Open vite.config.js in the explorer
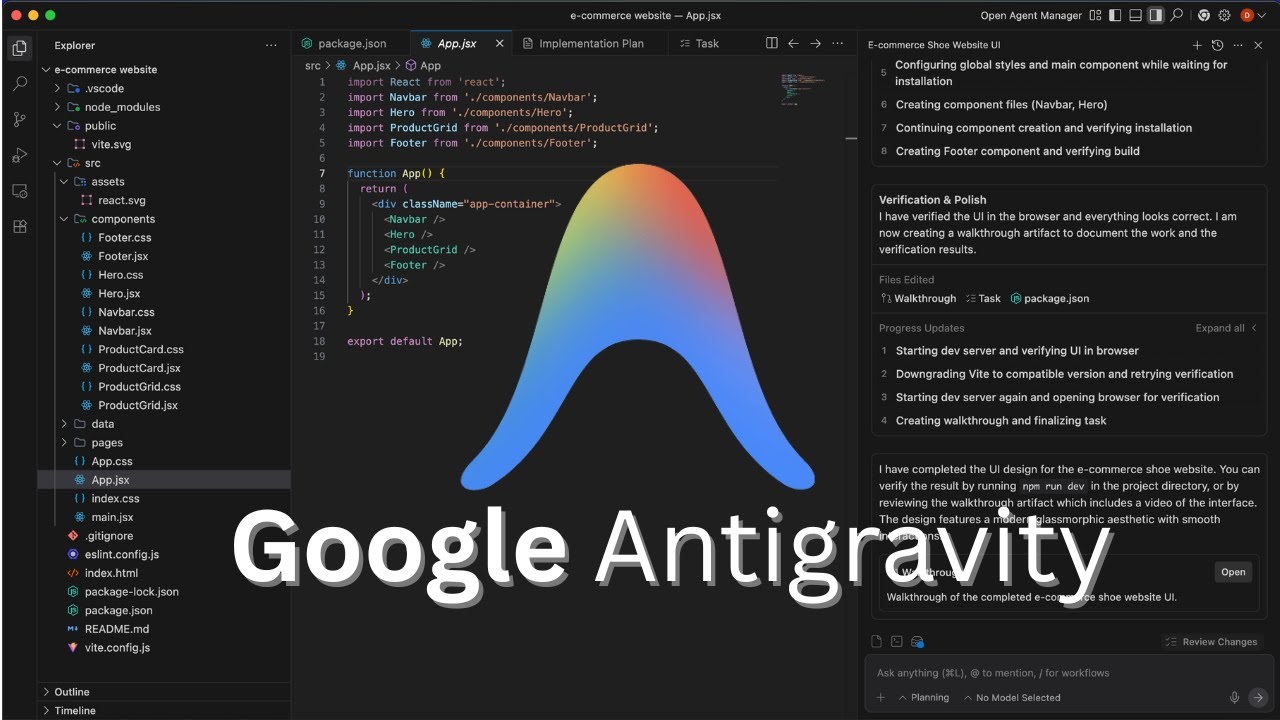This screenshot has width=1280, height=720. coord(118,647)
